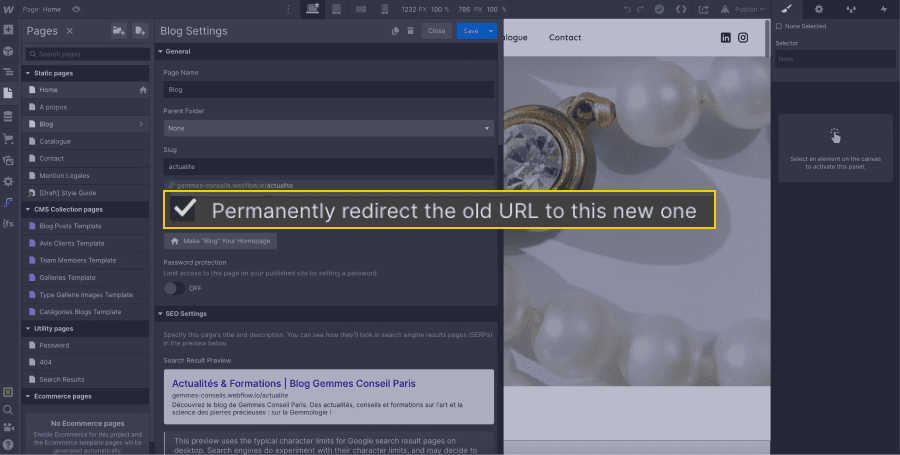Open the Add elements panel plus icon
The image size is (900, 455).
(8, 30)
